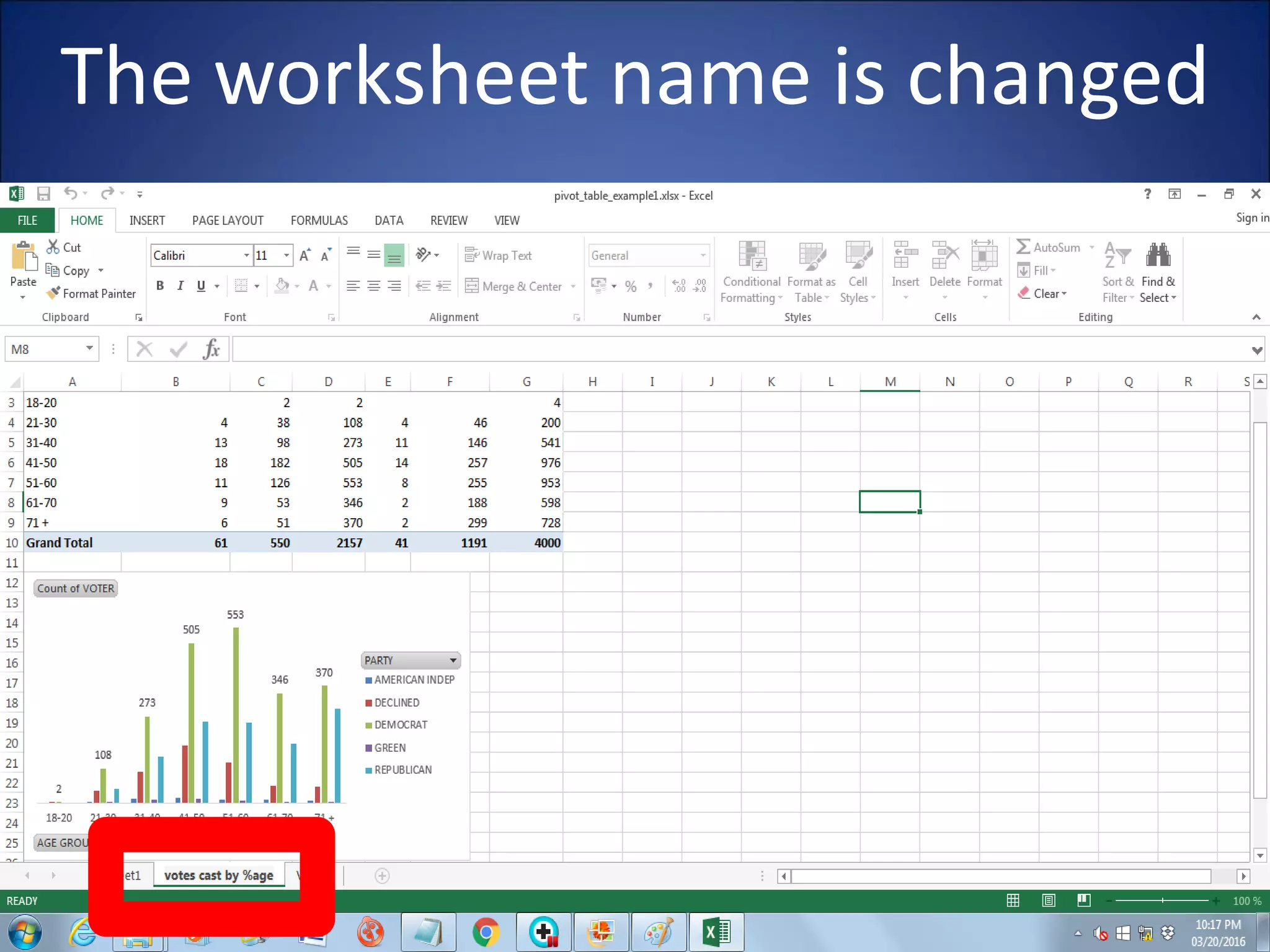Image resolution: width=1270 pixels, height=952 pixels.
Task: Open Format as Table gallery
Action: [811, 273]
